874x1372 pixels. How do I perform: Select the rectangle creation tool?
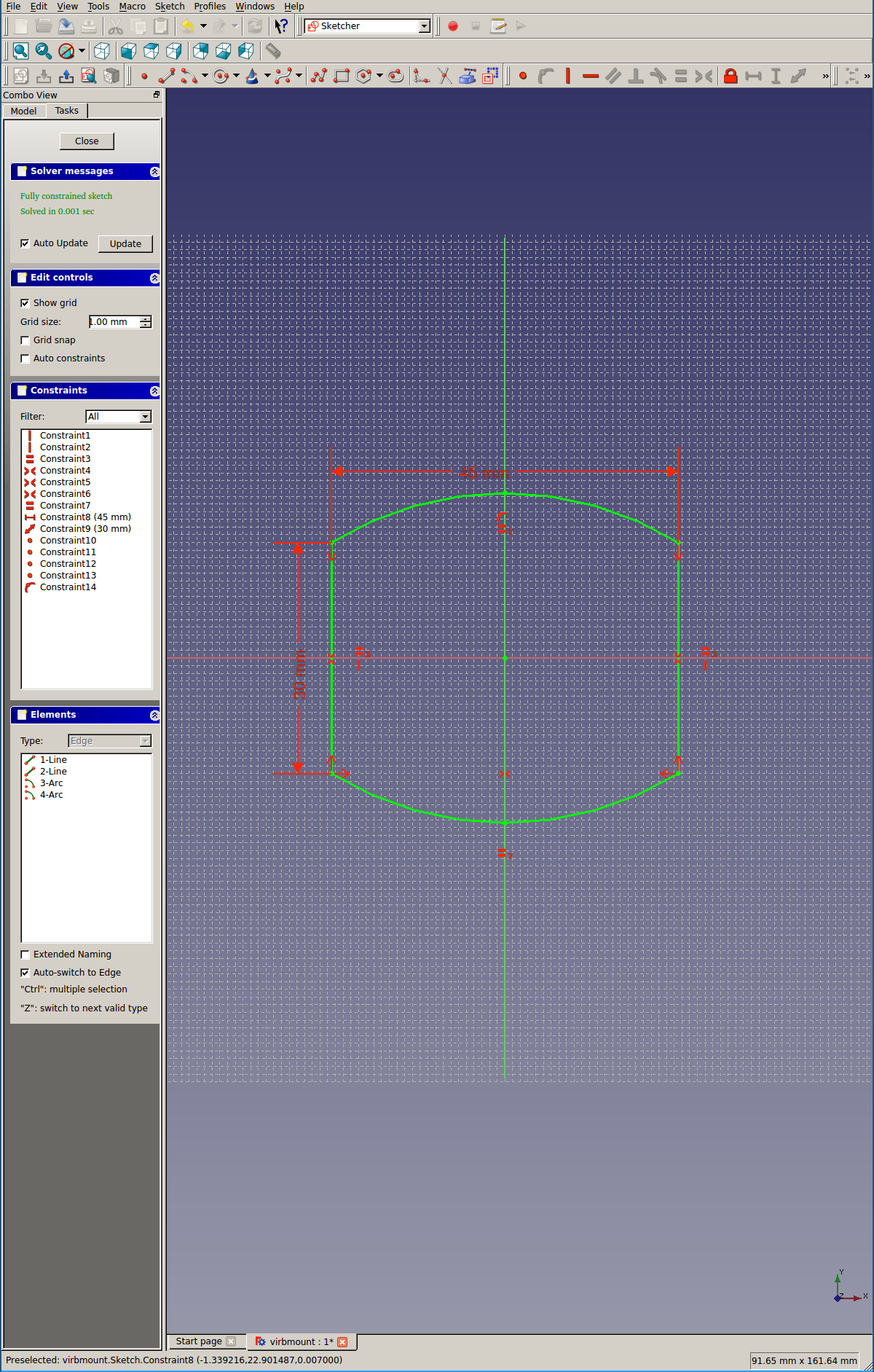tap(342, 76)
